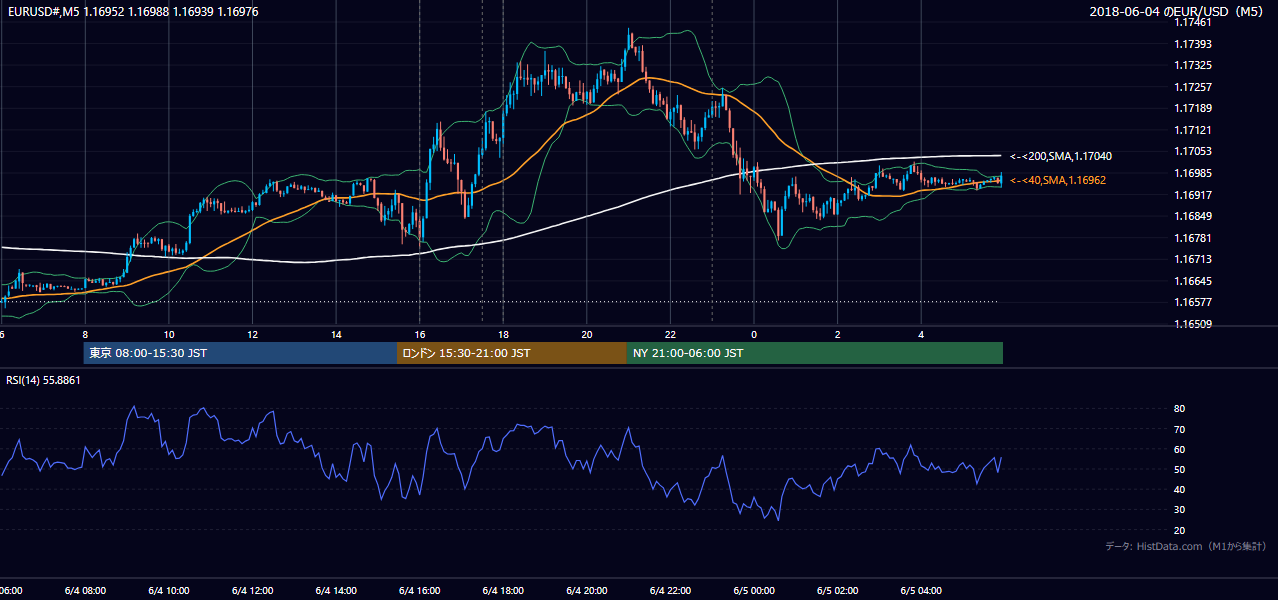
Task: Click price axis value 1.16713
Action: tap(1192, 259)
